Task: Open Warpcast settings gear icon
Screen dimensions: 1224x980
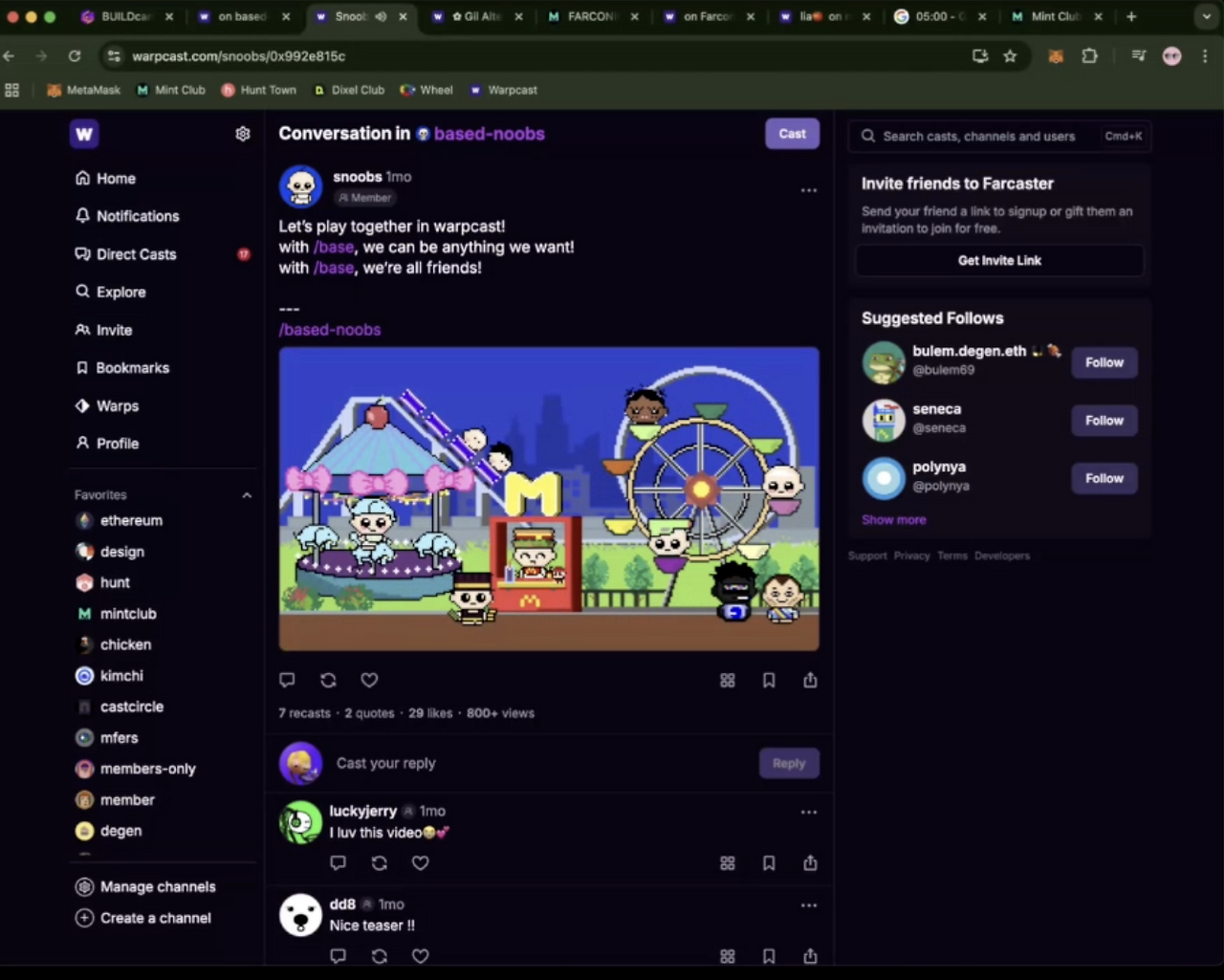Action: click(243, 134)
